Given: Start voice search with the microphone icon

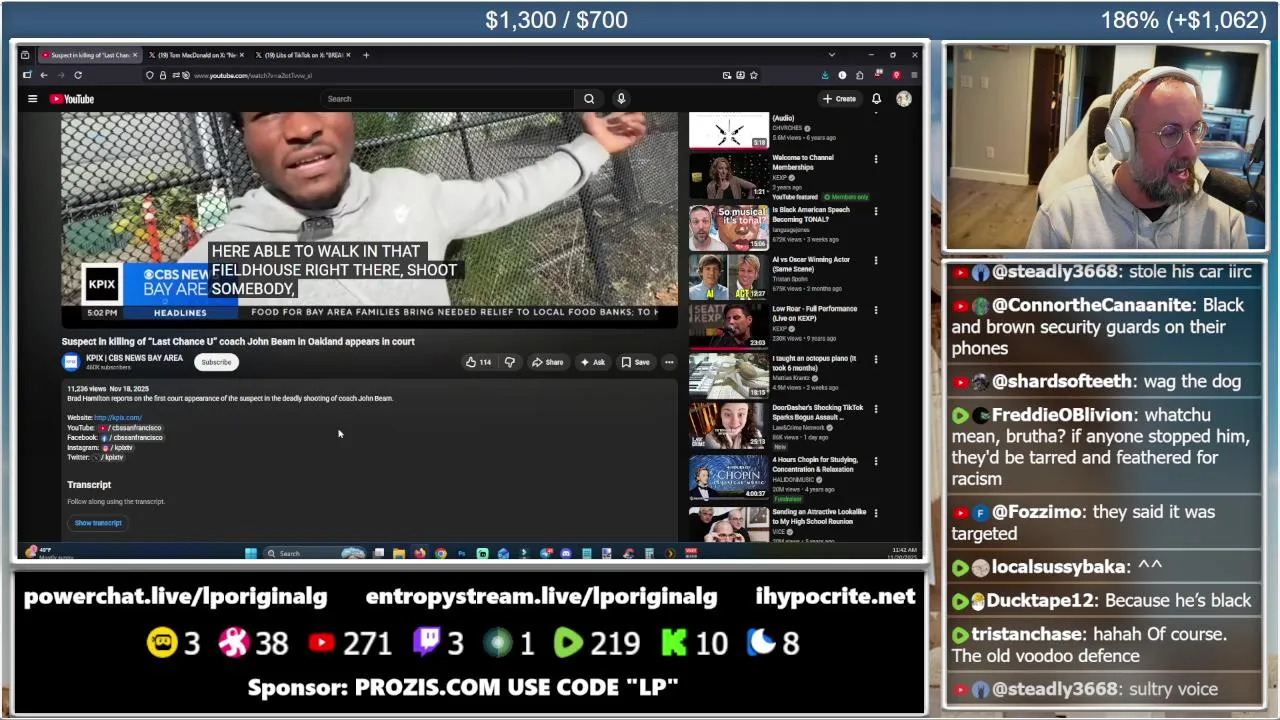Looking at the screenshot, I should 621,99.
